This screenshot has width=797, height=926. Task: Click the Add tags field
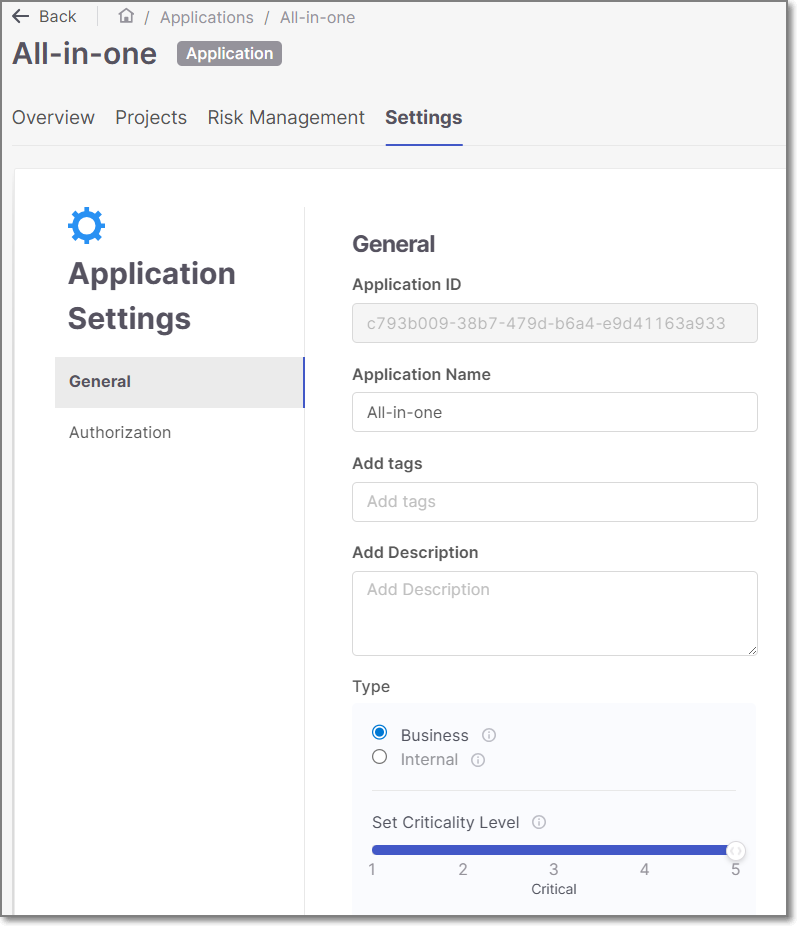[x=554, y=502]
